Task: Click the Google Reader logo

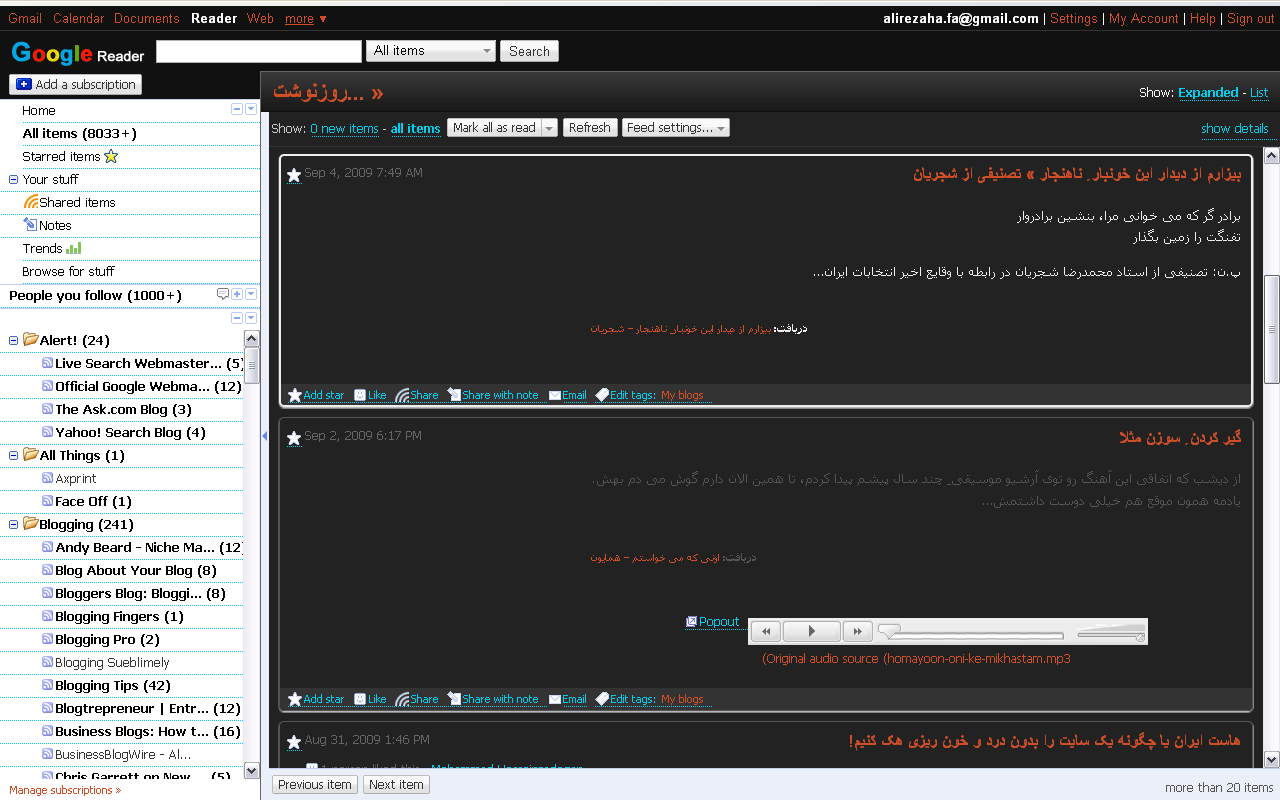Action: pyautogui.click(x=78, y=53)
